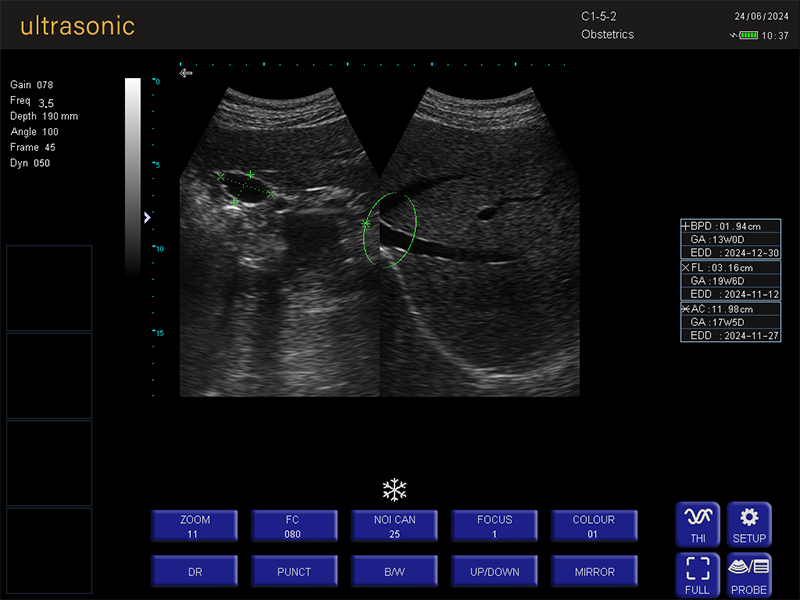This screenshot has width=800, height=600.
Task: Click the battery status indicator
Action: click(747, 36)
